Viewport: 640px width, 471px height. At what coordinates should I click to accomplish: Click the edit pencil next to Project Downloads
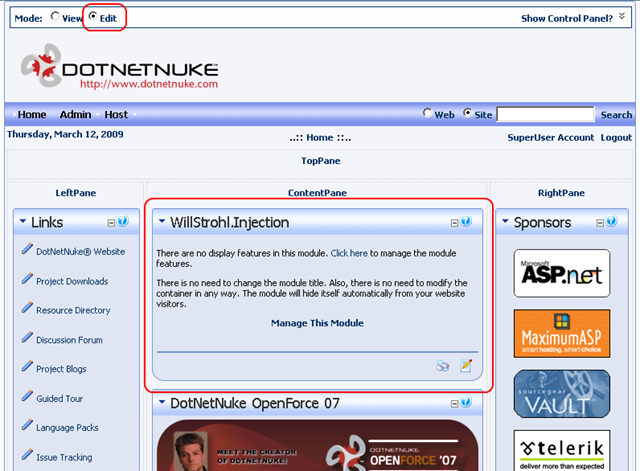[x=27, y=281]
